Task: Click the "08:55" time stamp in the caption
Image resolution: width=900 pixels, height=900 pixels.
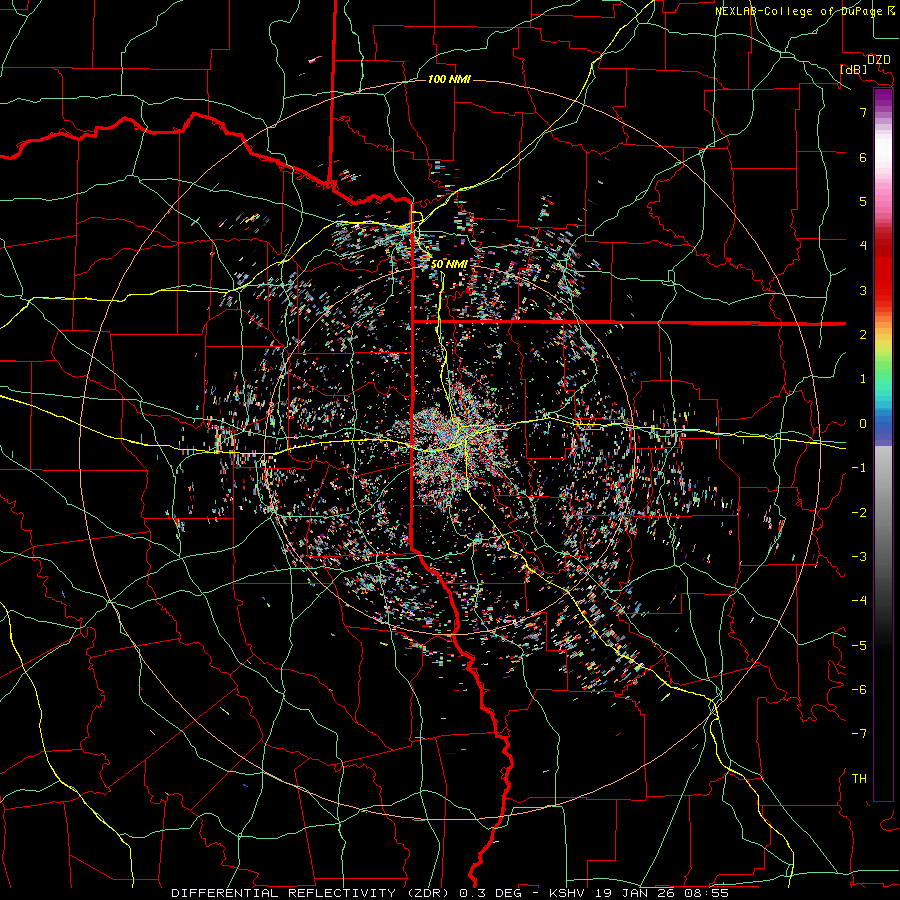Action: pos(705,893)
